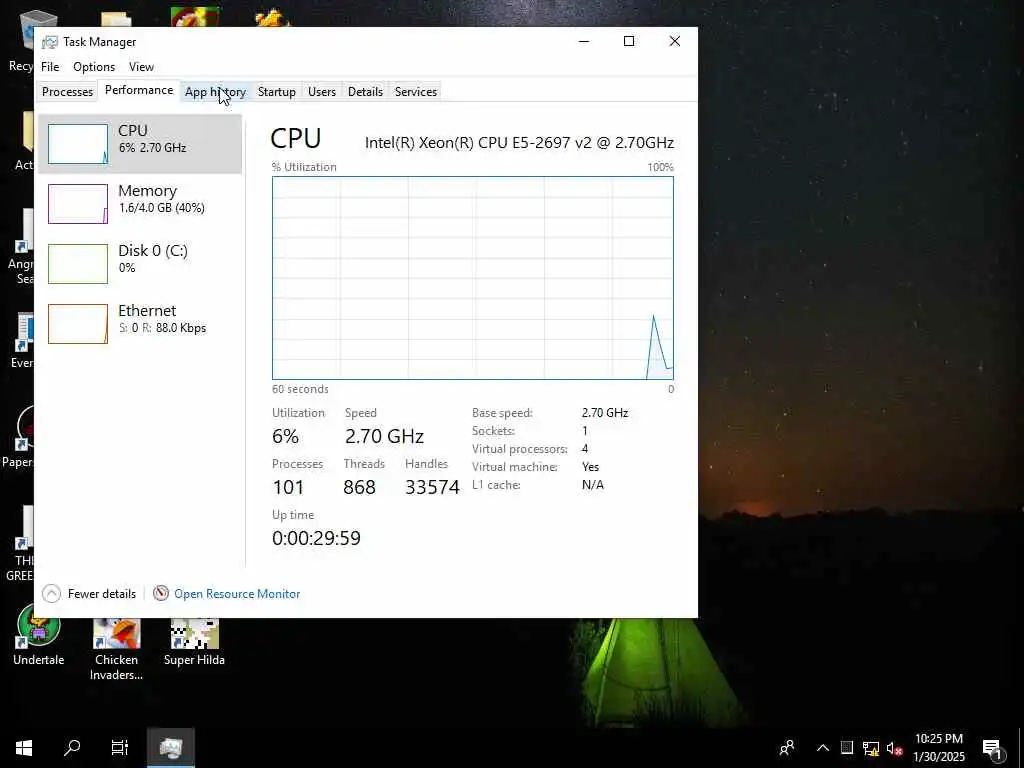Maximize the Task Manager window
The height and width of the screenshot is (768, 1024).
(x=629, y=41)
